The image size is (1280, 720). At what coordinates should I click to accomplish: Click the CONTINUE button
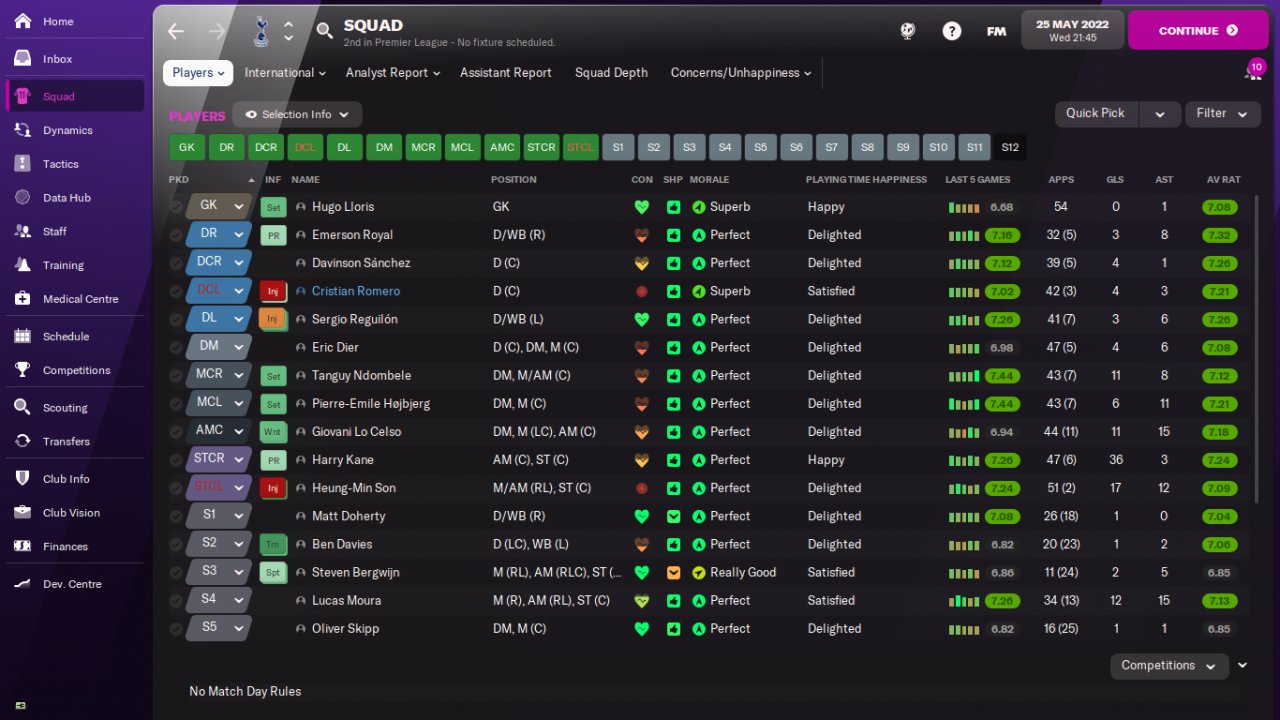pyautogui.click(x=1198, y=31)
